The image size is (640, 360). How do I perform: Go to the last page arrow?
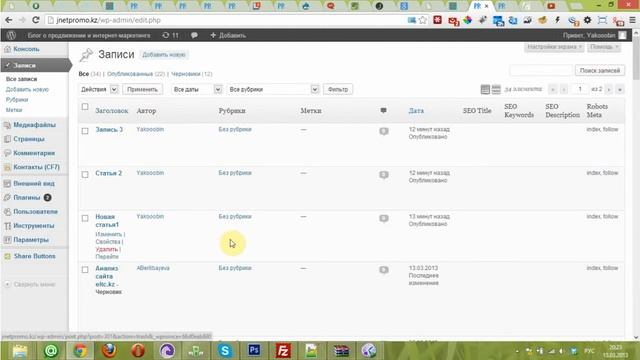pos(620,89)
